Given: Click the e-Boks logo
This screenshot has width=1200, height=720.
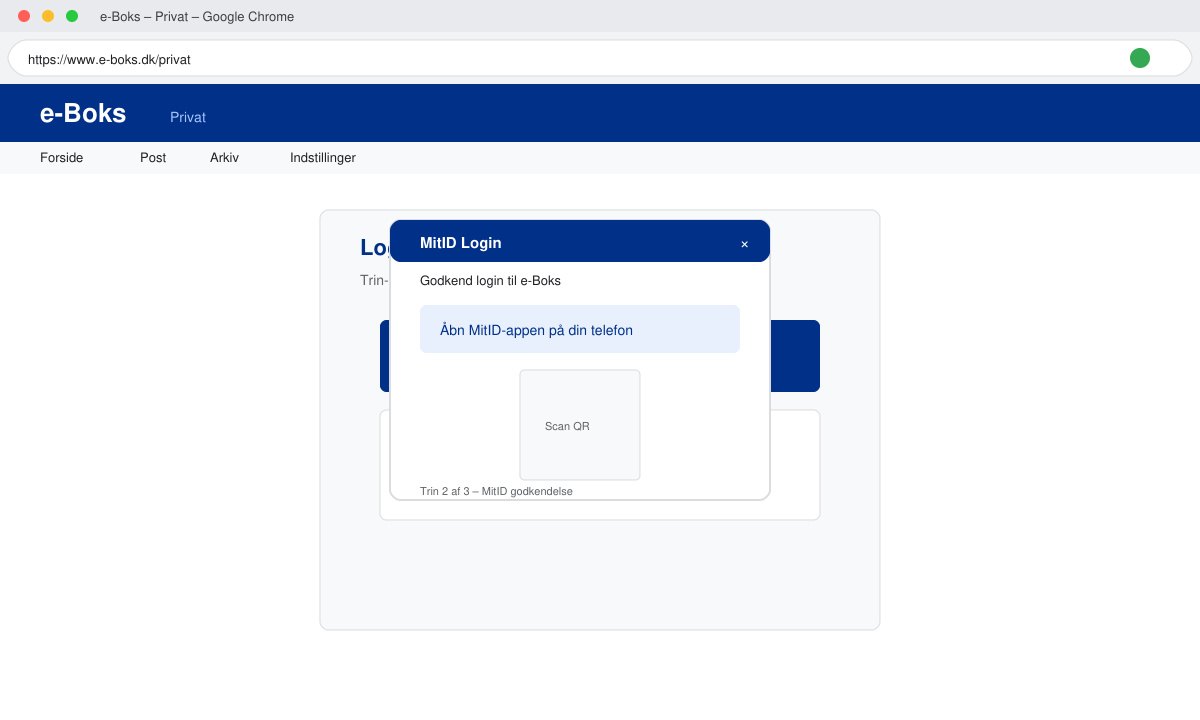Looking at the screenshot, I should point(83,113).
